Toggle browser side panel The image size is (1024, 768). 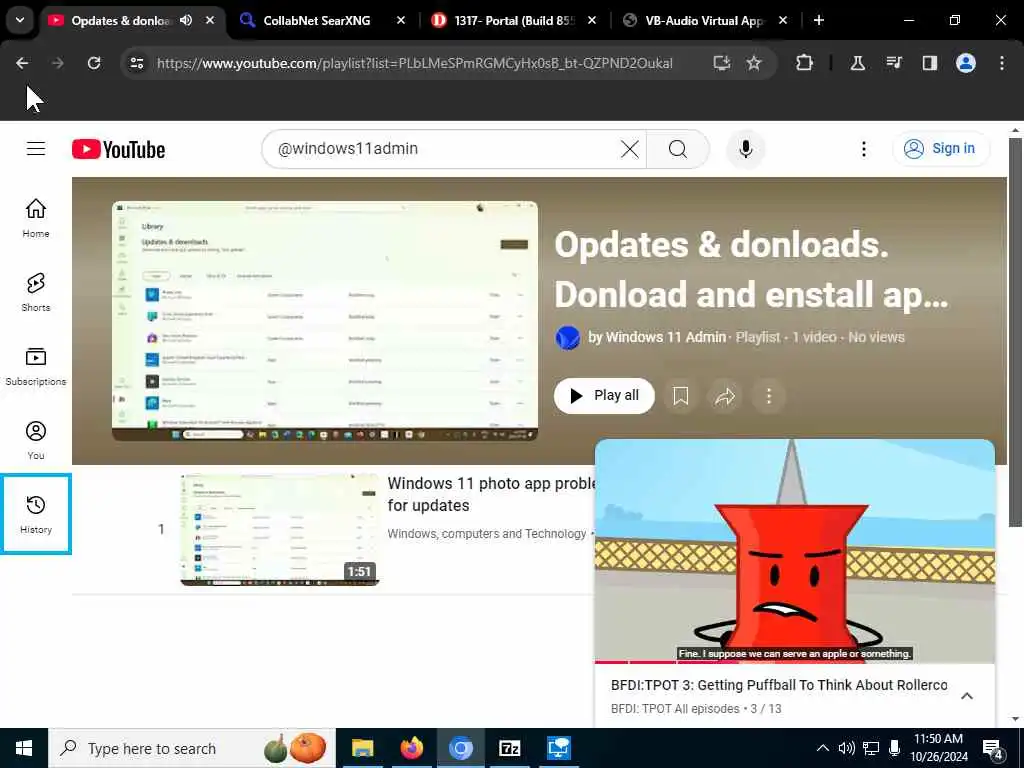tap(930, 63)
